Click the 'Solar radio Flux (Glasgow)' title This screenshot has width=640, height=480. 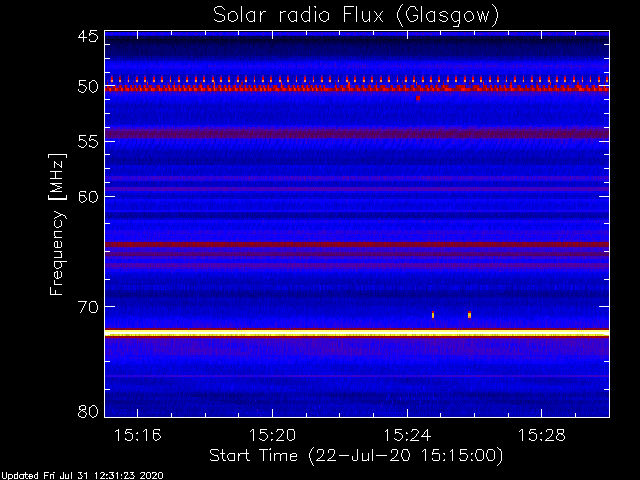point(356,15)
